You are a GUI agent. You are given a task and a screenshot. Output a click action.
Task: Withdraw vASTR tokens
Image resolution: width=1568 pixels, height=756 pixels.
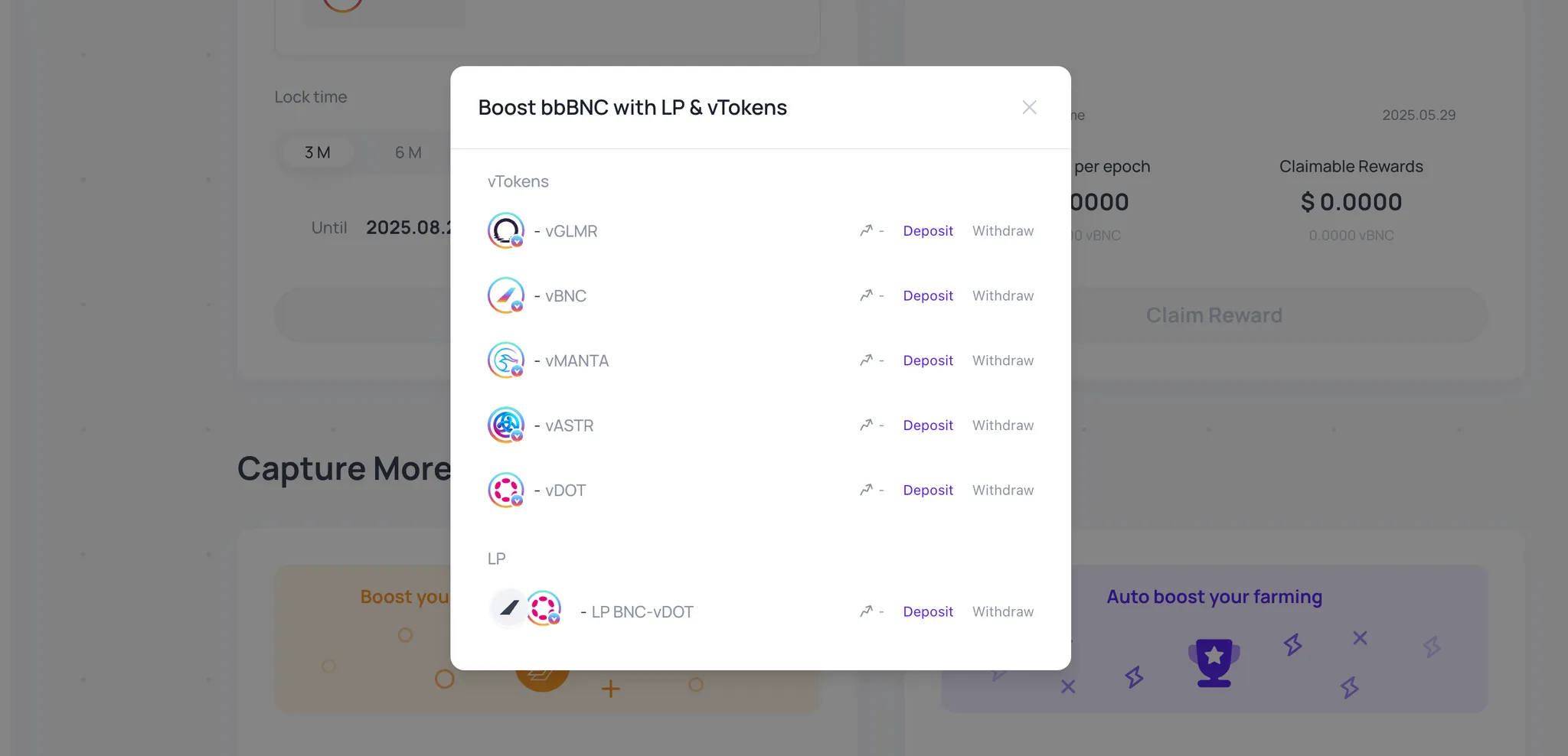click(x=1003, y=425)
